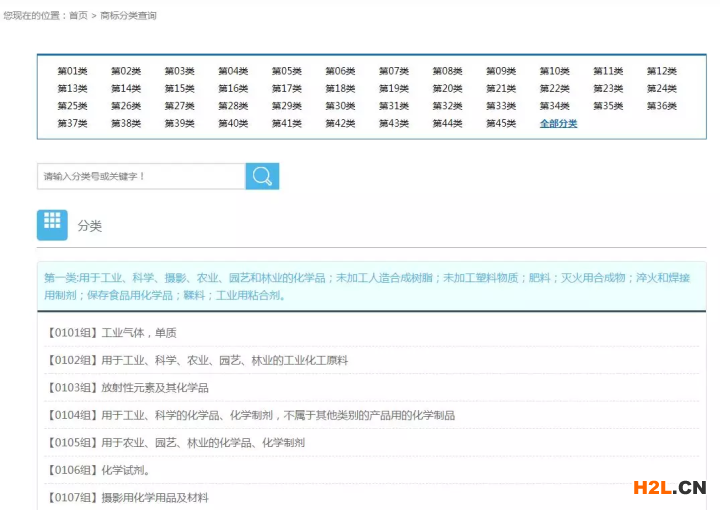Select class 第24类

tap(661, 89)
